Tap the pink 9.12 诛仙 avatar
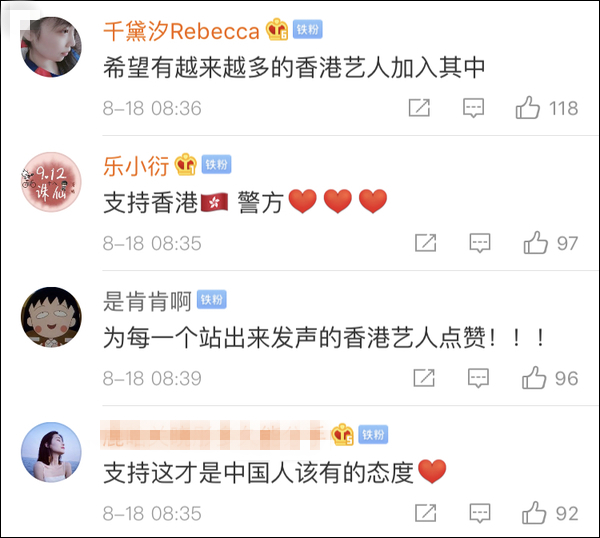The width and height of the screenshot is (600, 538). [x=51, y=182]
